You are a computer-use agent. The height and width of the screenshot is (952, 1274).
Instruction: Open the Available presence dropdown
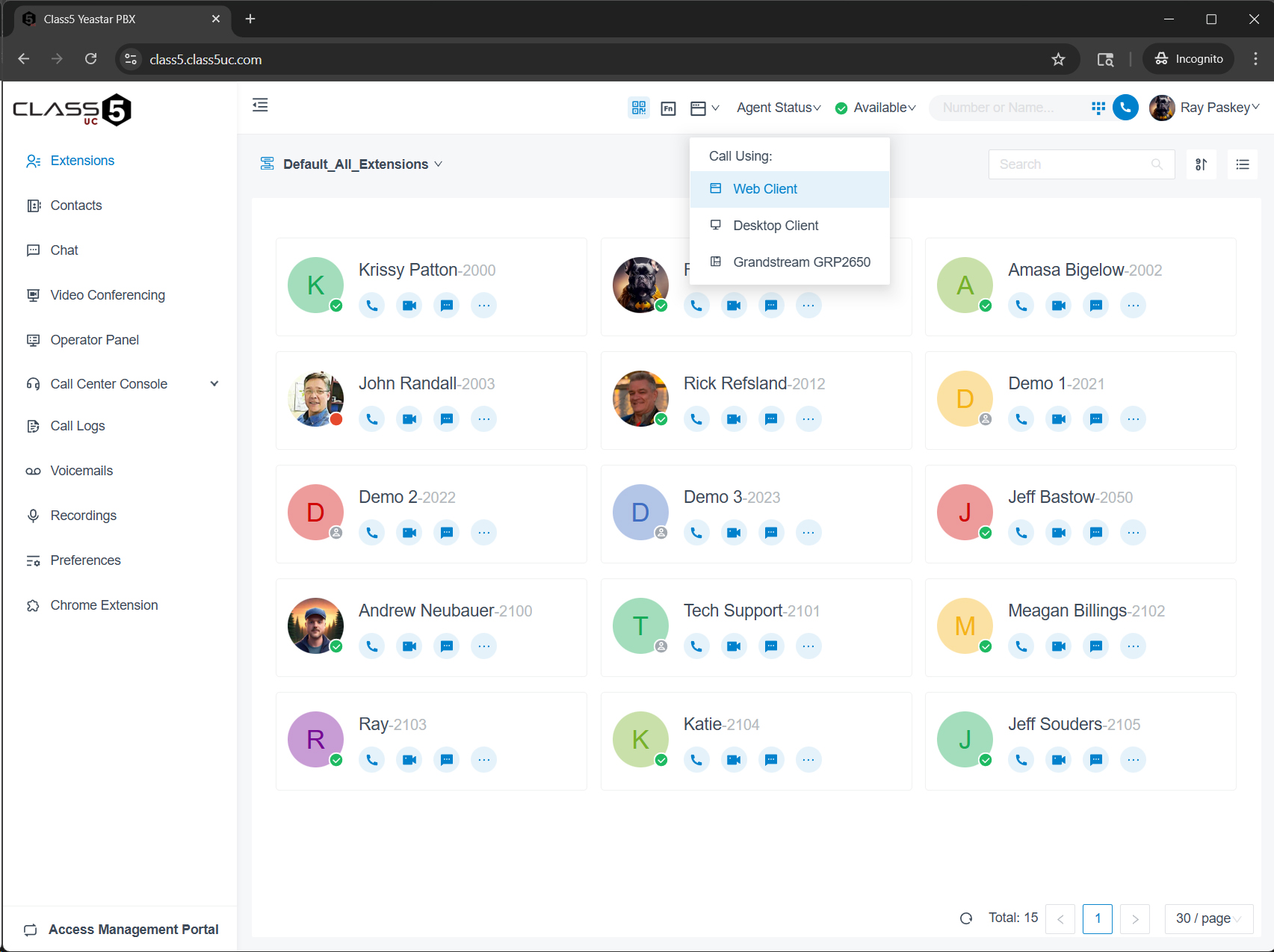coord(876,108)
